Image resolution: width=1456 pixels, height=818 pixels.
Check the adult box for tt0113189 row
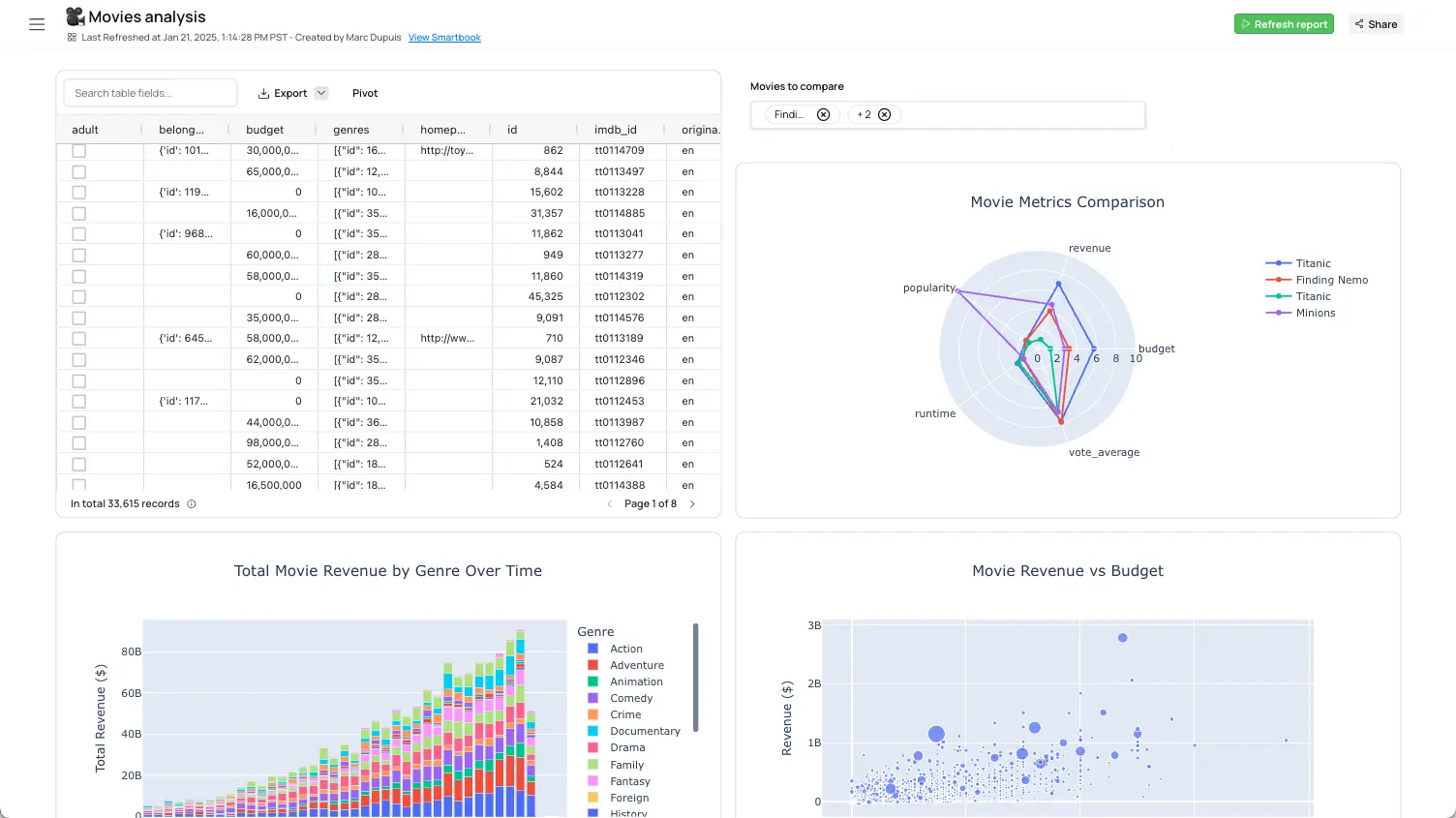click(79, 339)
